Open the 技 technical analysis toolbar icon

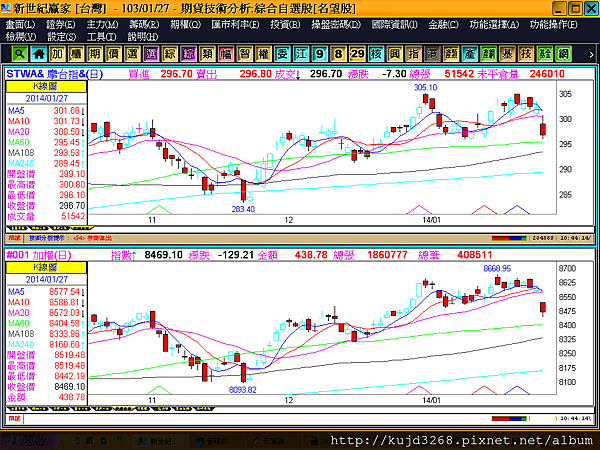point(526,54)
